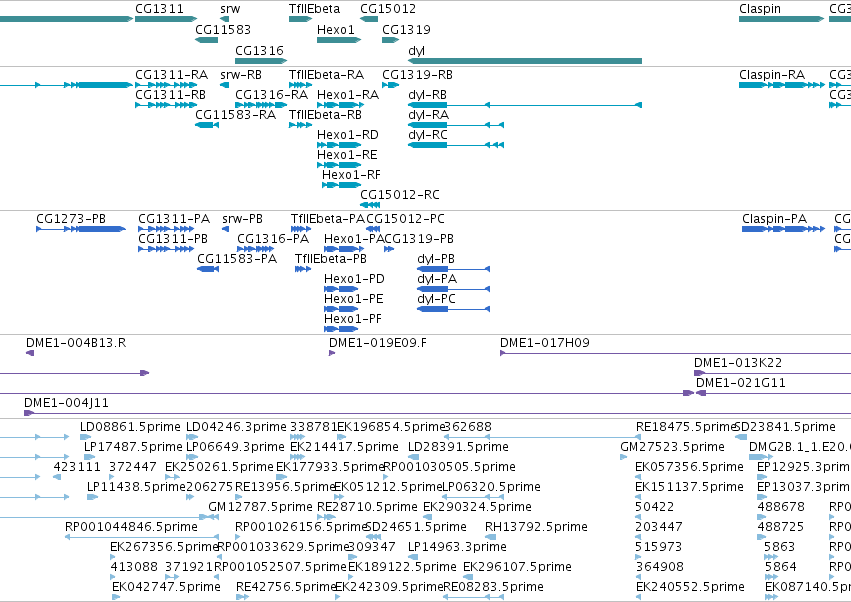Click EST GM27523.5prime
This screenshot has height=602, width=851.
point(672,447)
